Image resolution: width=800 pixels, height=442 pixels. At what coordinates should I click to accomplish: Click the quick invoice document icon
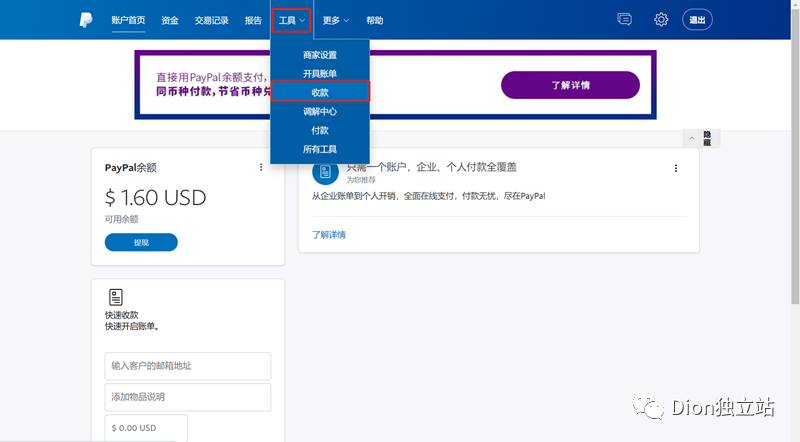116,297
